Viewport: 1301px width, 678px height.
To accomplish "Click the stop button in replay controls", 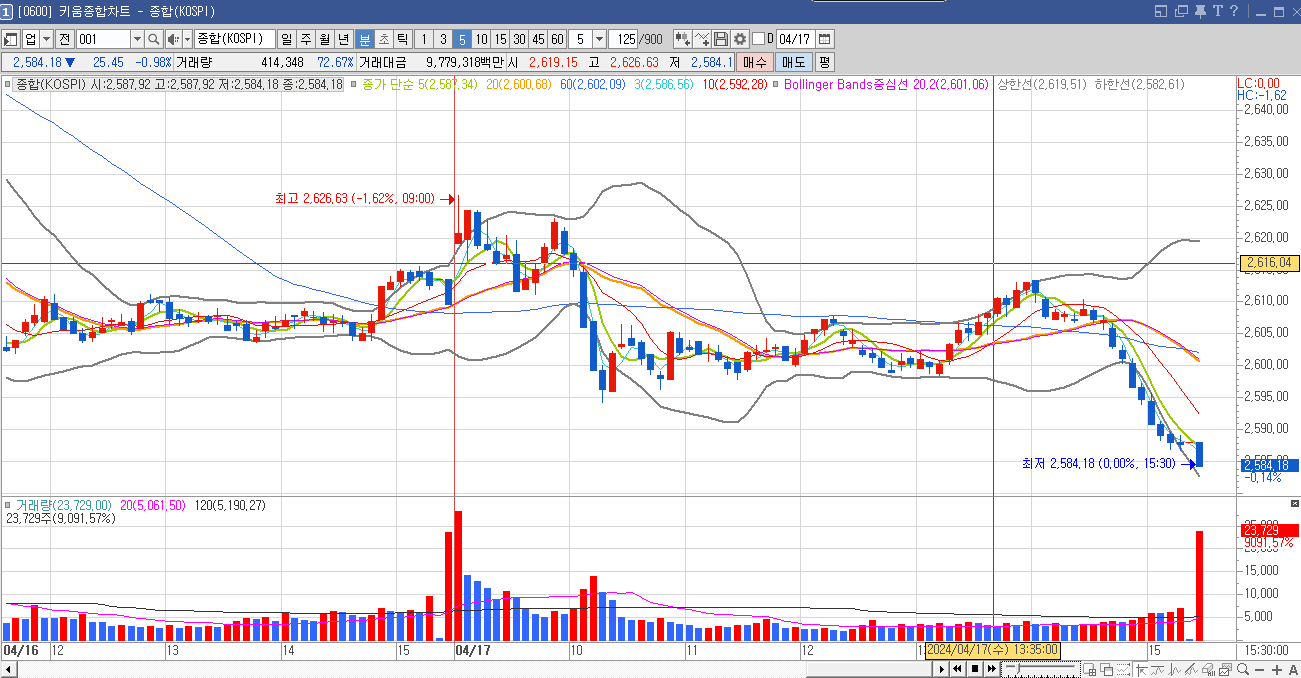I will click(974, 669).
